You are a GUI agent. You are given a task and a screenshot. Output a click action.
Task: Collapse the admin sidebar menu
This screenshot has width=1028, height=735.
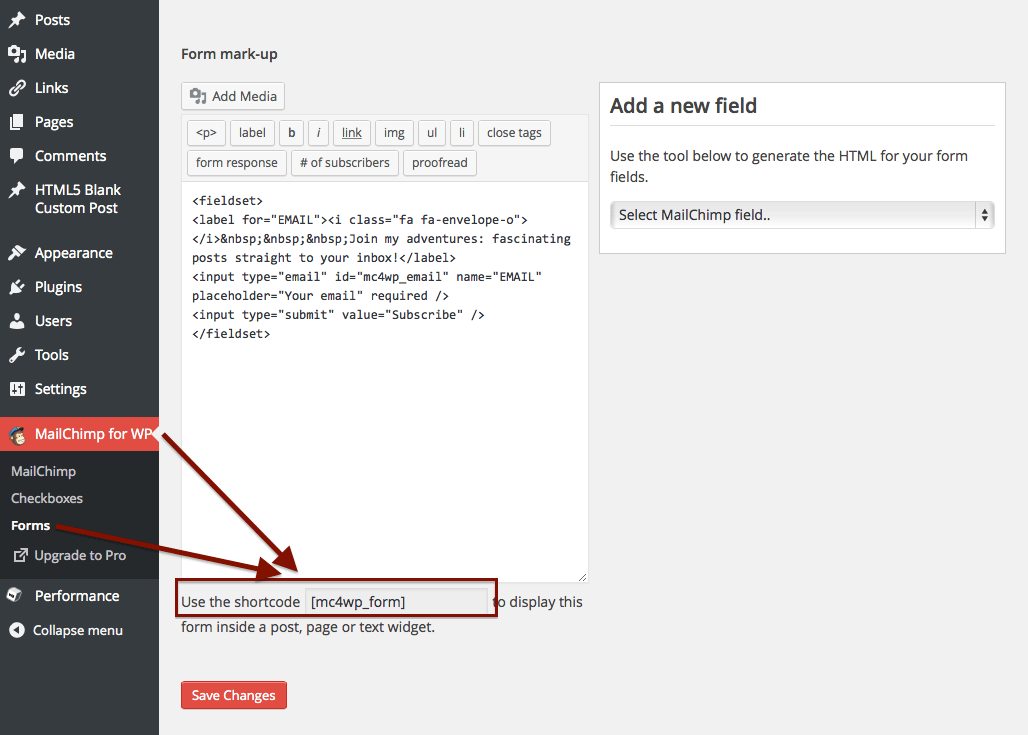click(66, 630)
